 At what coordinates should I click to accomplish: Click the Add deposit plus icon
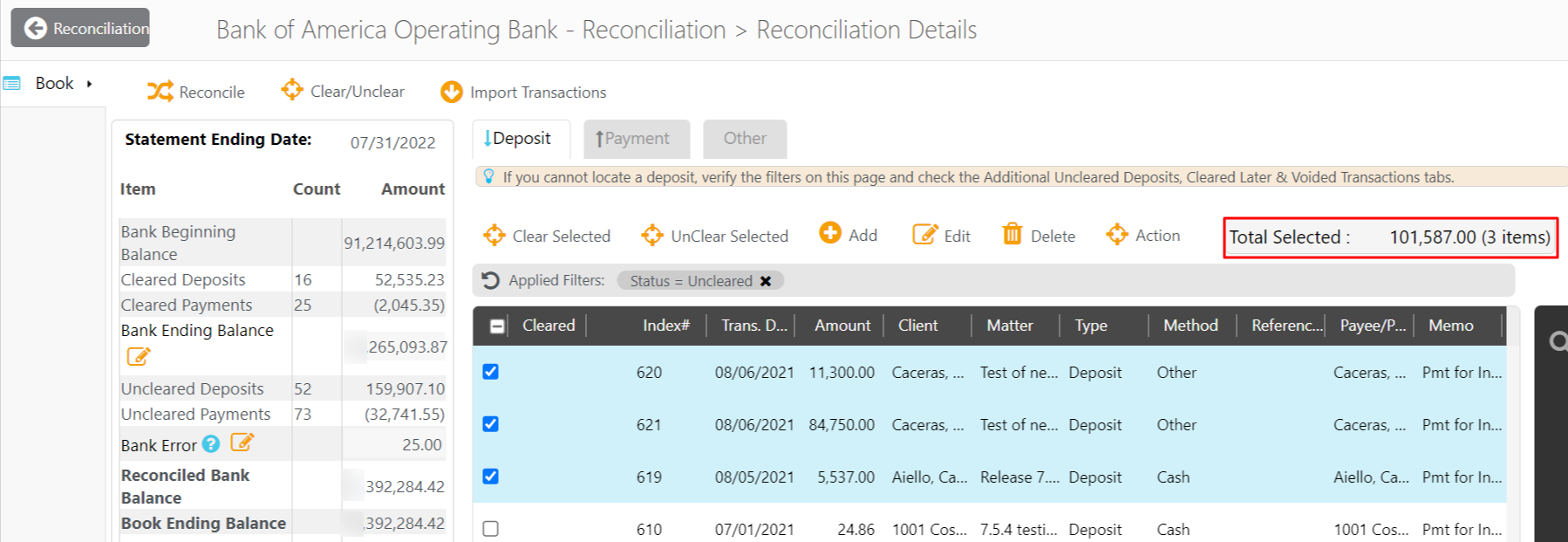coord(830,234)
